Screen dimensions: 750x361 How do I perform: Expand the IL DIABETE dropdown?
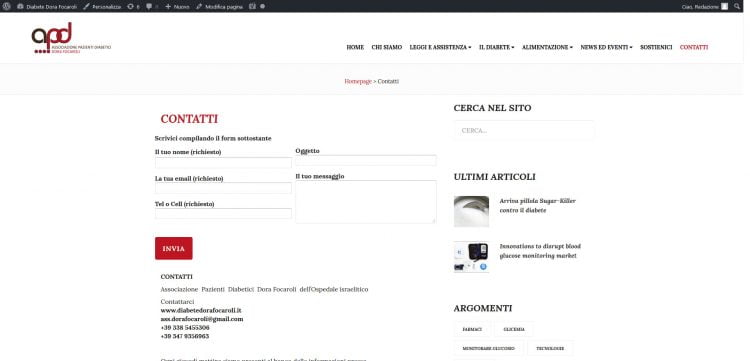[x=496, y=47]
